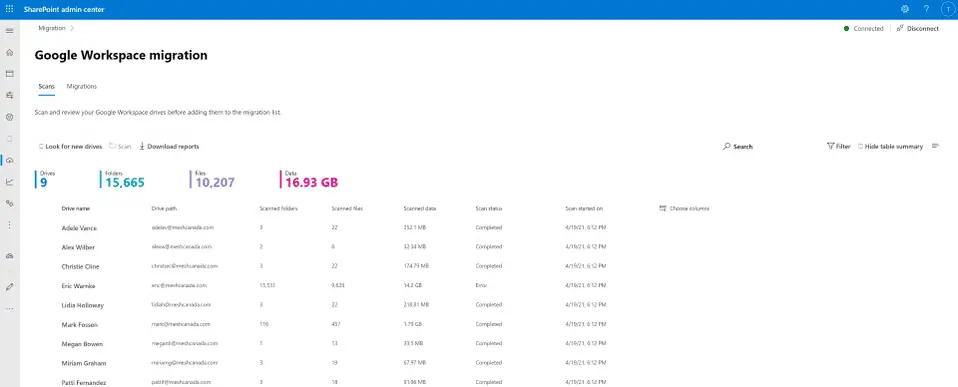Open the Filter options
This screenshot has height=387, width=958.
838,147
